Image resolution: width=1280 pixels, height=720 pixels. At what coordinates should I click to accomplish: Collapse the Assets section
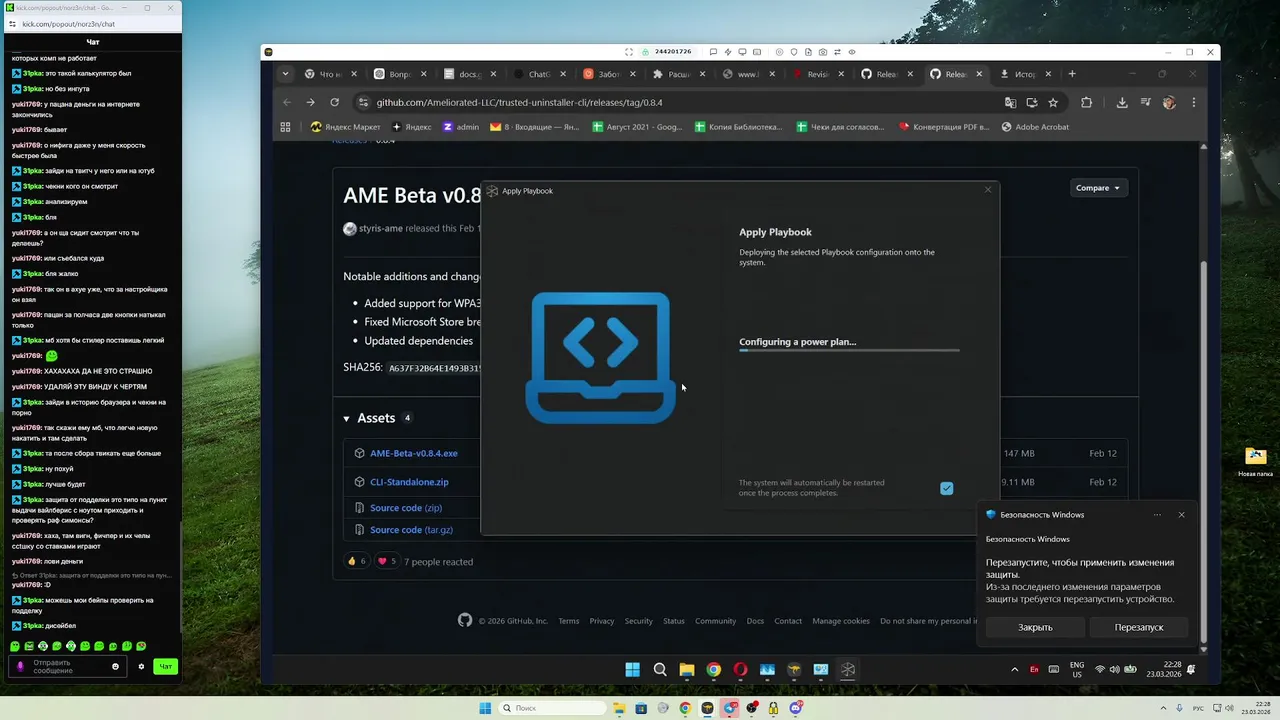(346, 418)
